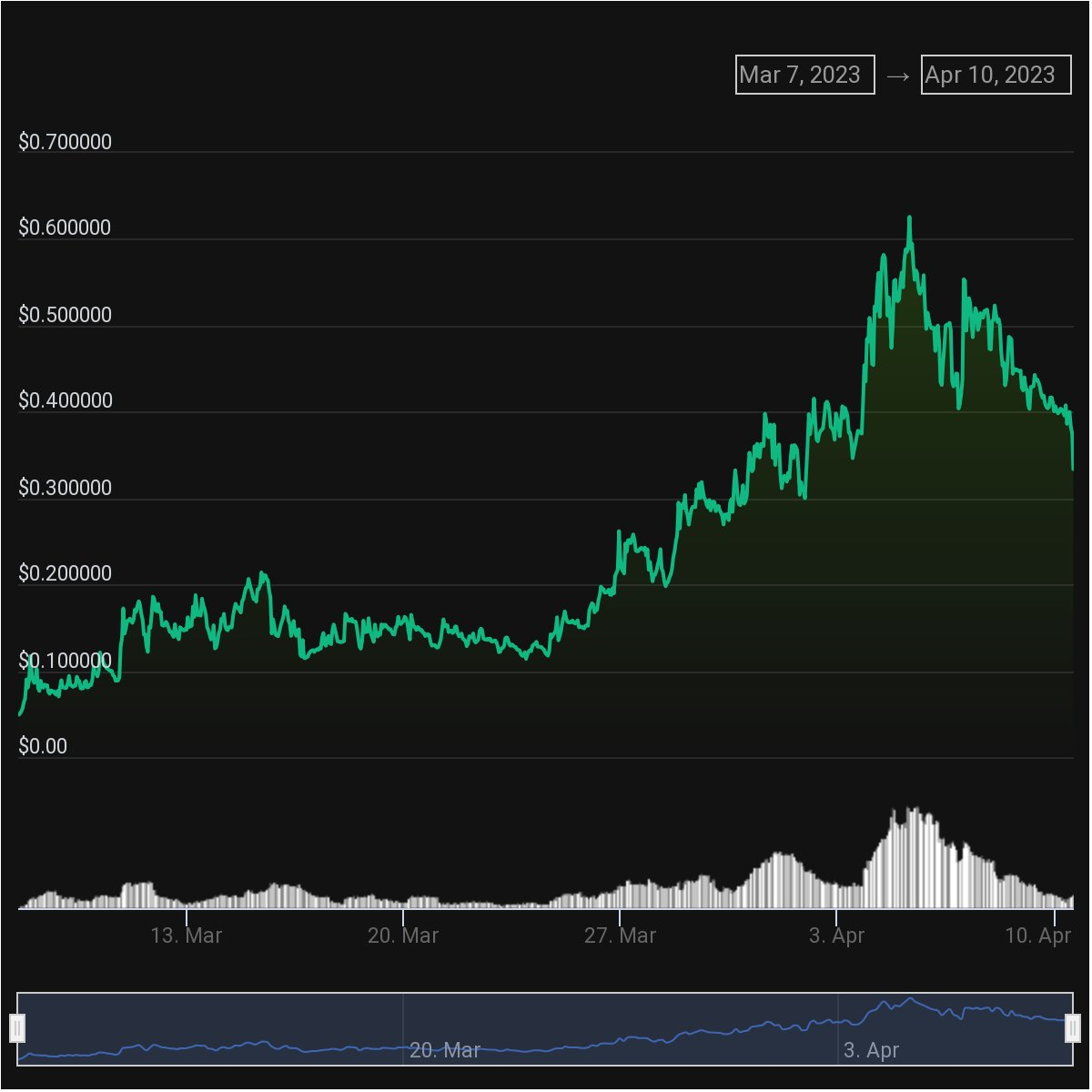The image size is (1092, 1092).
Task: Click the 27. Mar label on the x-axis
Action: 620,935
